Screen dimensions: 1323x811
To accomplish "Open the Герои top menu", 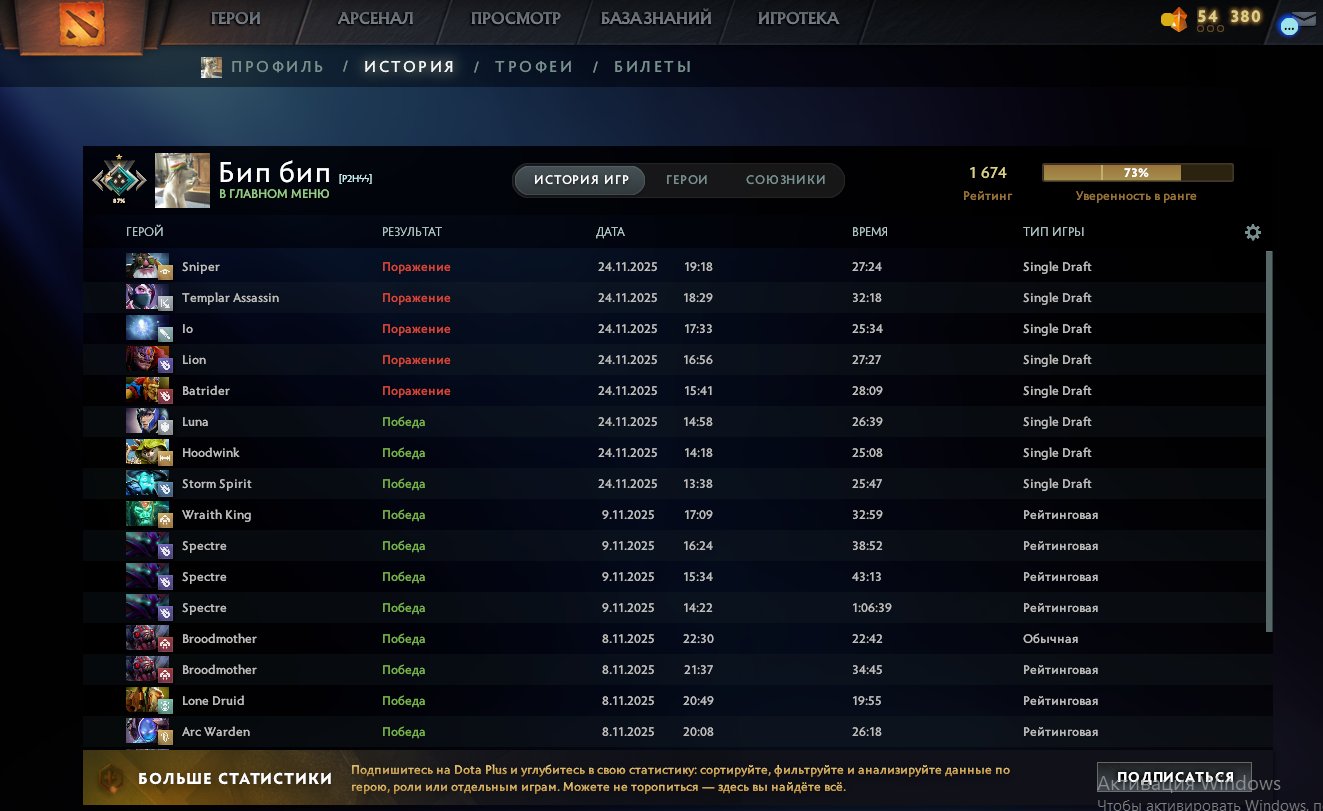I will click(x=236, y=18).
